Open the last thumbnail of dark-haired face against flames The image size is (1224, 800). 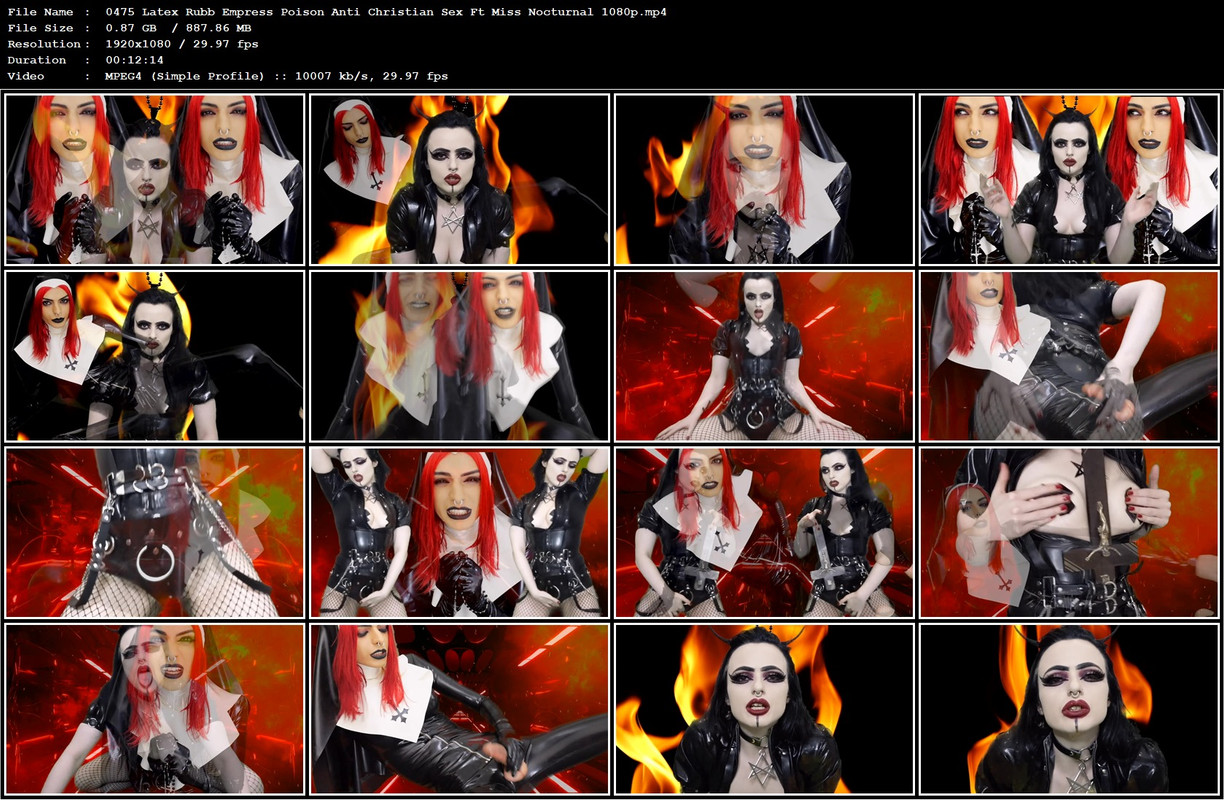[1069, 708]
